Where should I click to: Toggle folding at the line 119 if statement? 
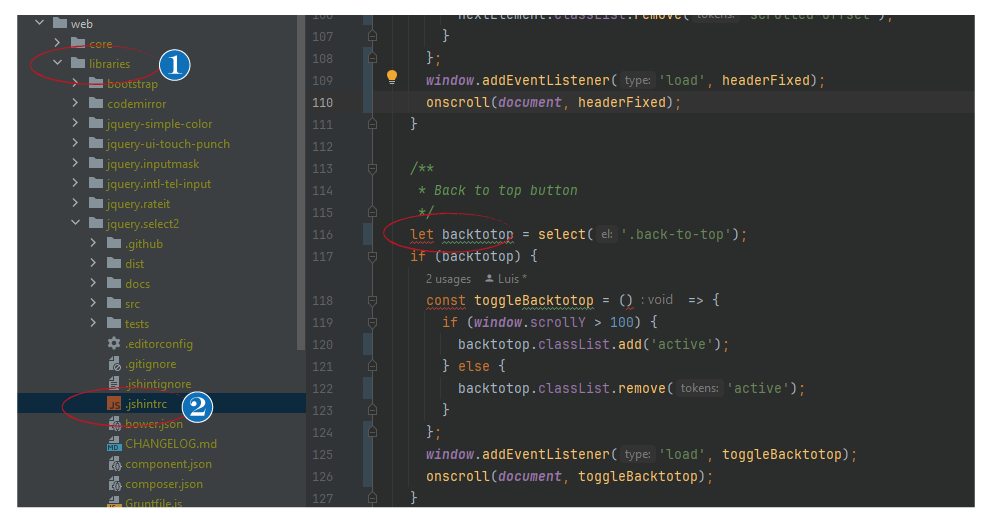click(x=373, y=323)
